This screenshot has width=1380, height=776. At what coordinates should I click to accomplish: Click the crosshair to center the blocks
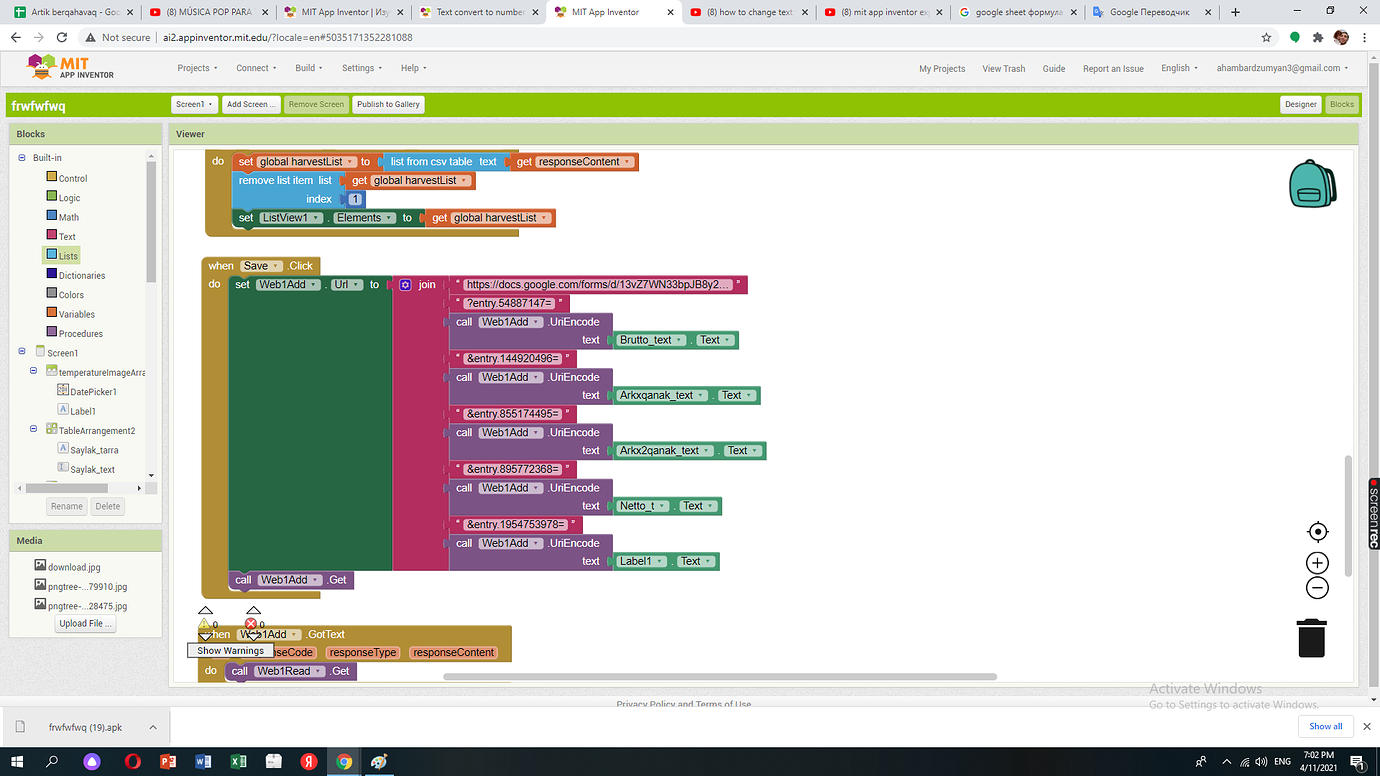(1317, 531)
